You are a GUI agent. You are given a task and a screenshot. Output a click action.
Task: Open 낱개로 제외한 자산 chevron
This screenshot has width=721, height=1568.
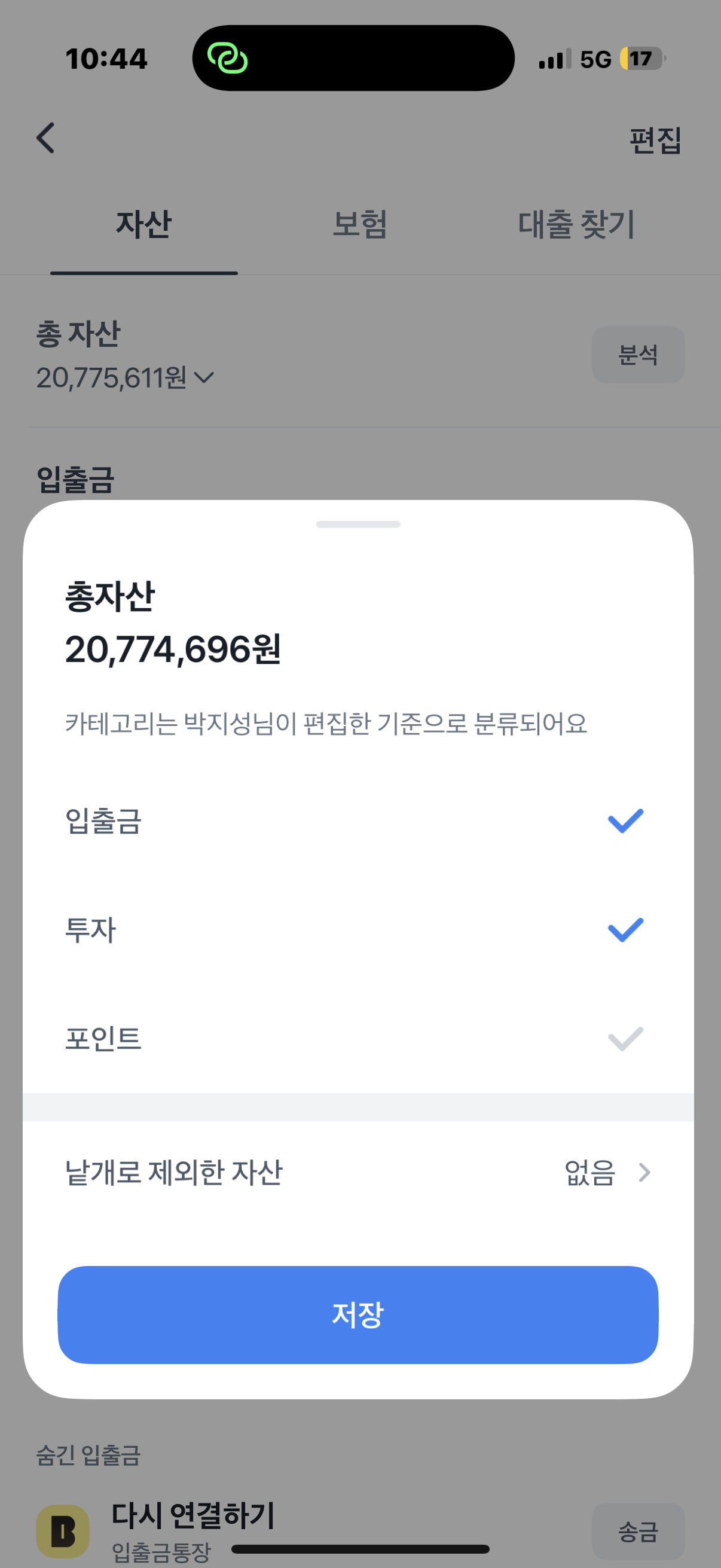tap(644, 1172)
